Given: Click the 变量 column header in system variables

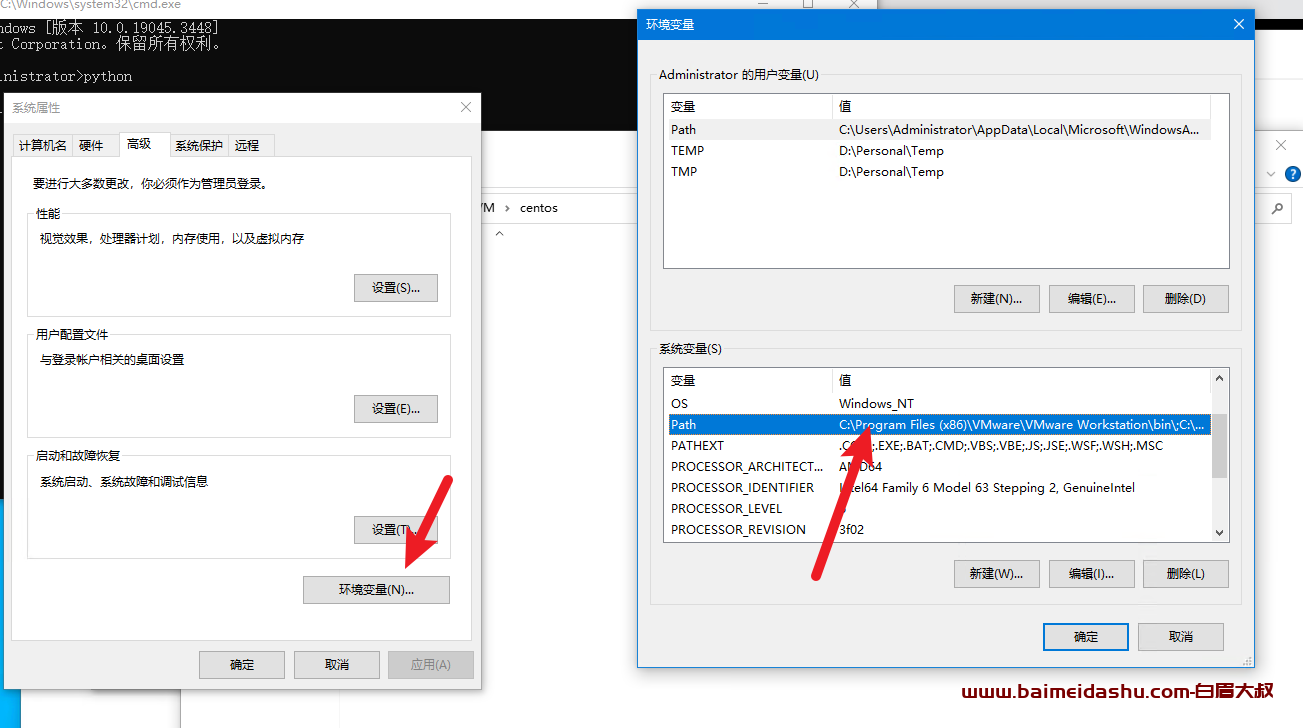Looking at the screenshot, I should tap(749, 381).
